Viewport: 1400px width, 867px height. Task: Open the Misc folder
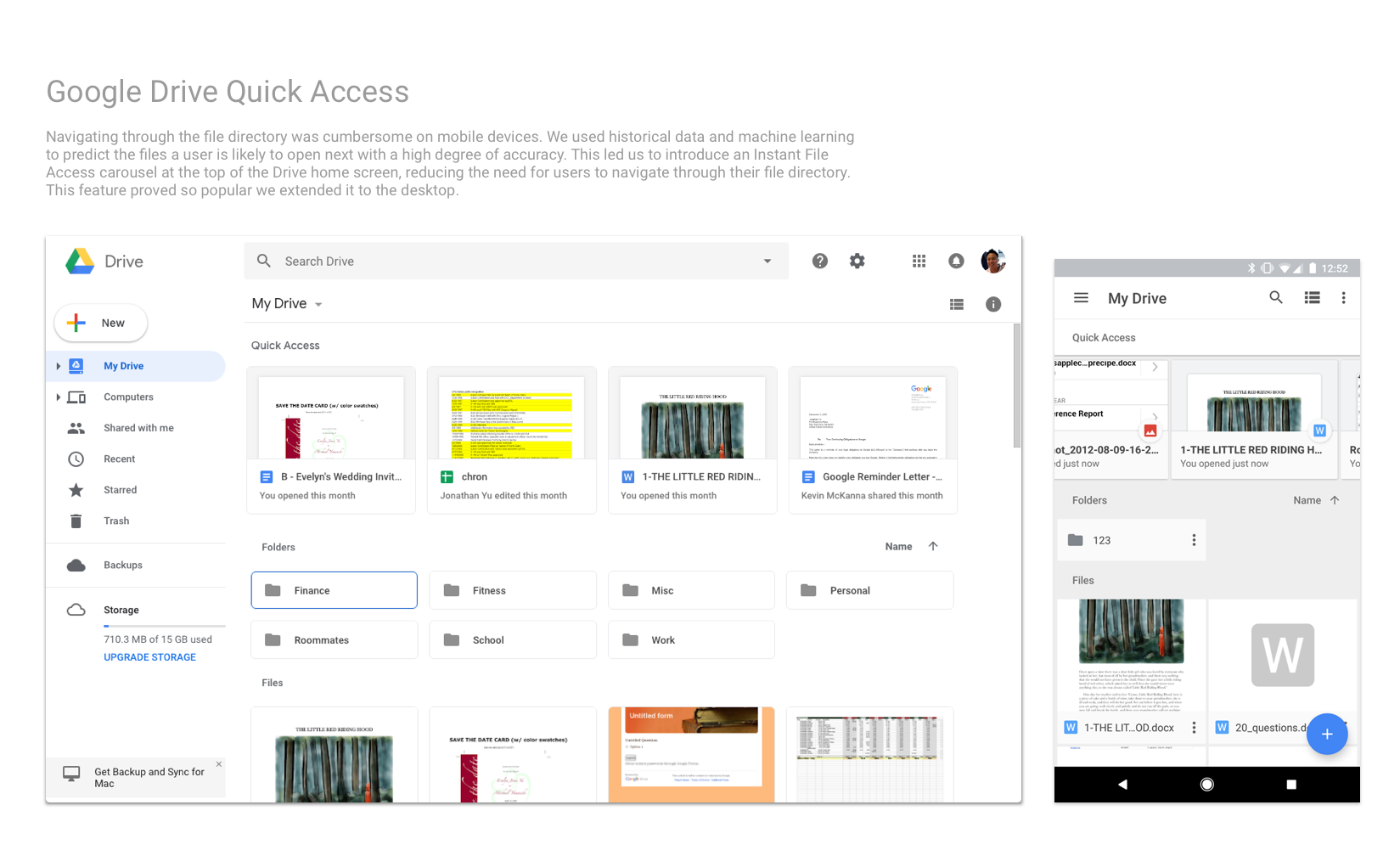(691, 590)
